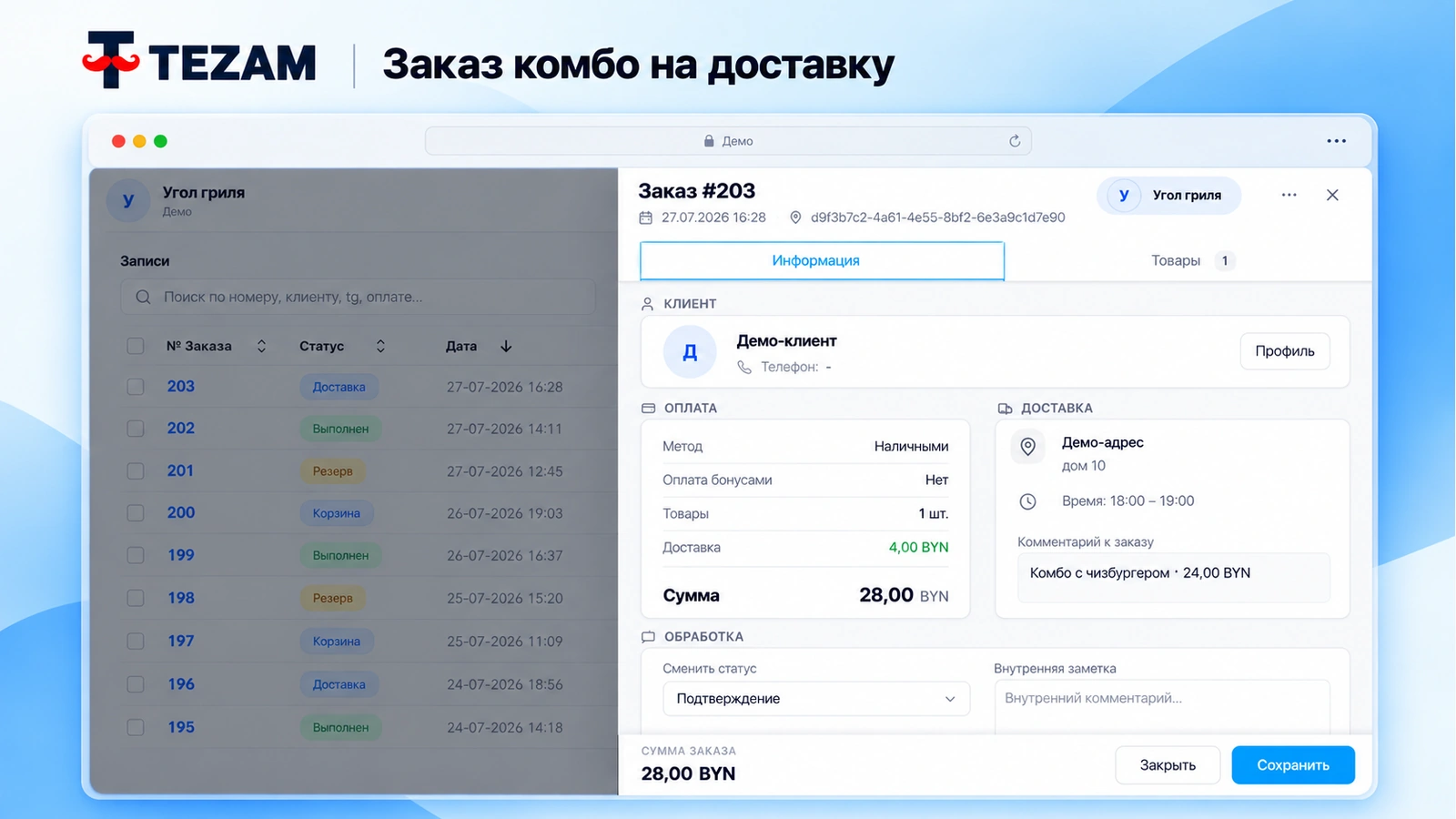Click the lock icon in the address bar

(709, 141)
